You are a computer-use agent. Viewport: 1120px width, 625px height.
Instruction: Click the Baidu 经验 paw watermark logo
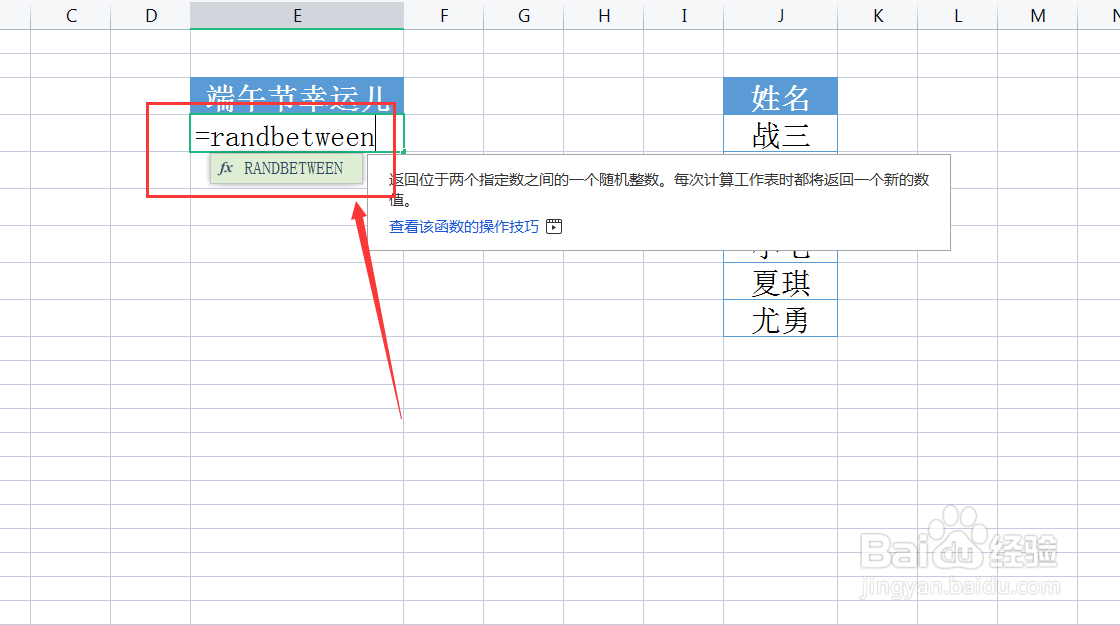[x=960, y=545]
